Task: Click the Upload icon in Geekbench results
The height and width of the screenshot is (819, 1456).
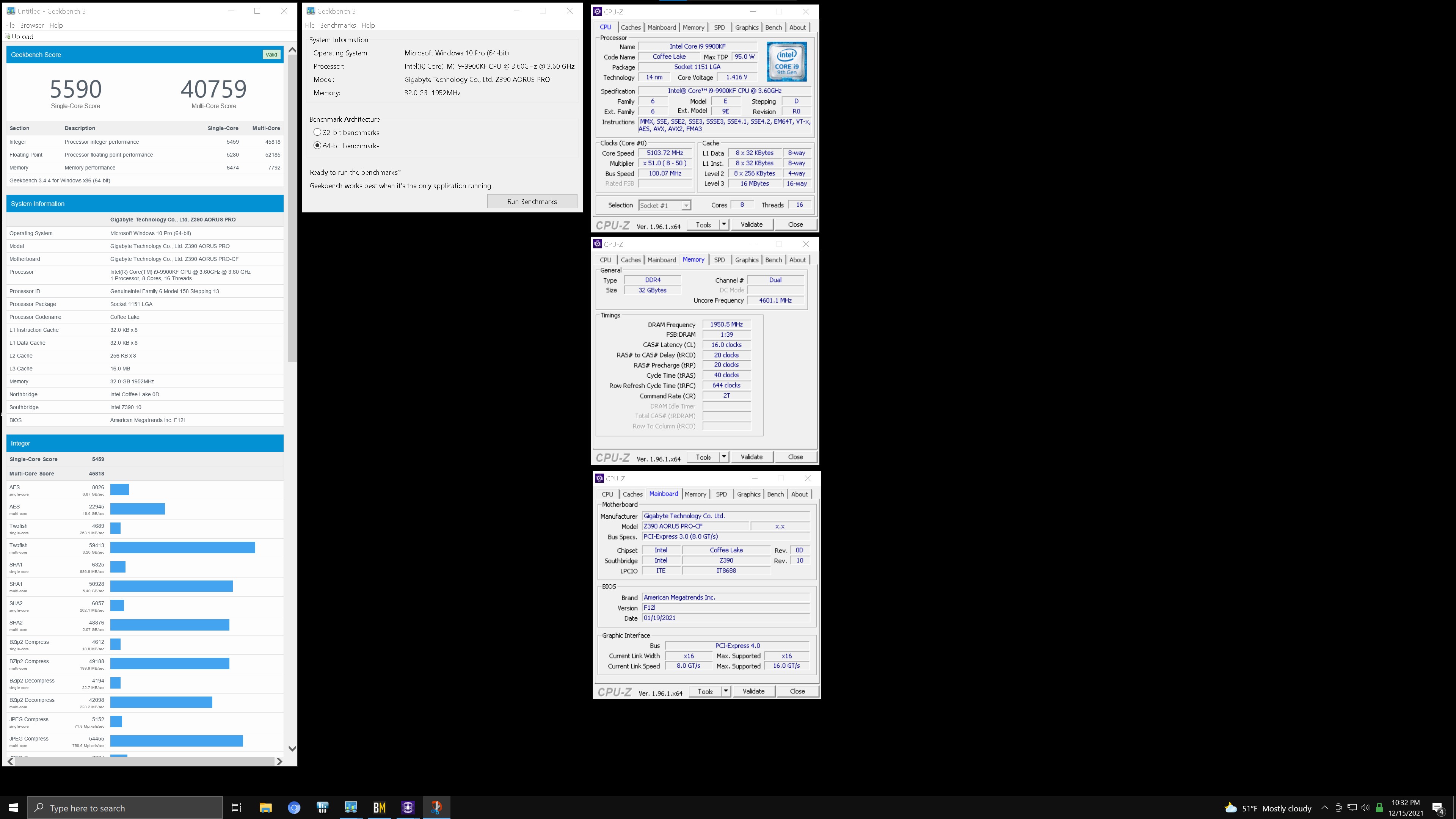Action: [8, 37]
